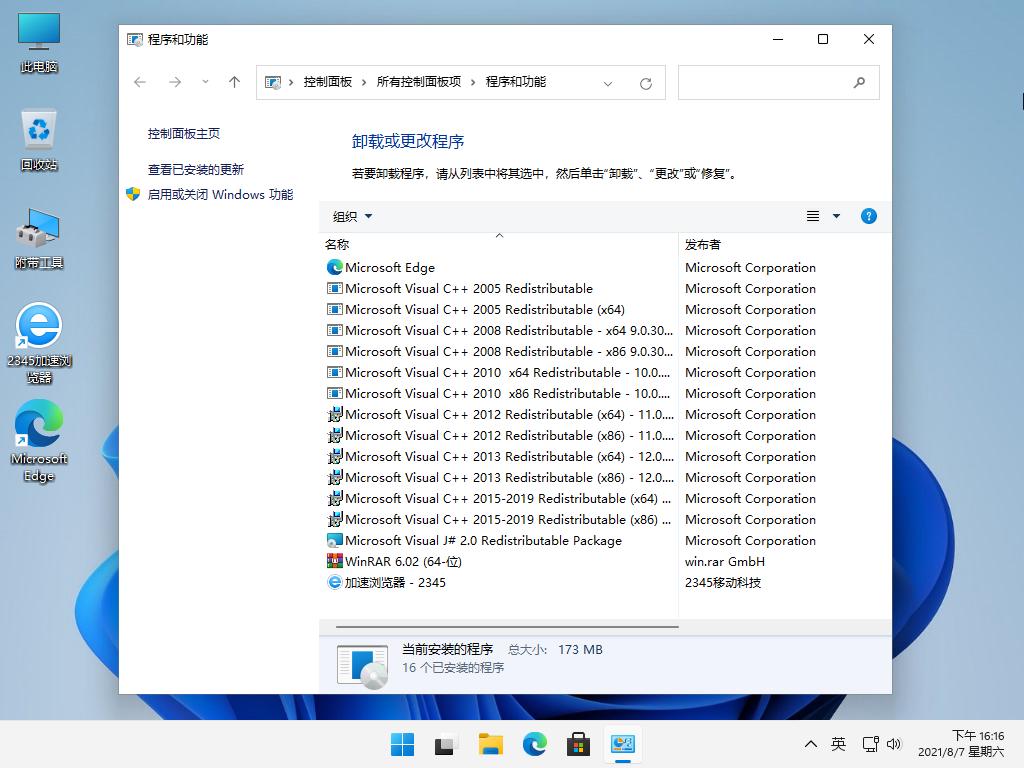The height and width of the screenshot is (768, 1024).
Task: Click the volume speaker tray icon
Action: 894,744
